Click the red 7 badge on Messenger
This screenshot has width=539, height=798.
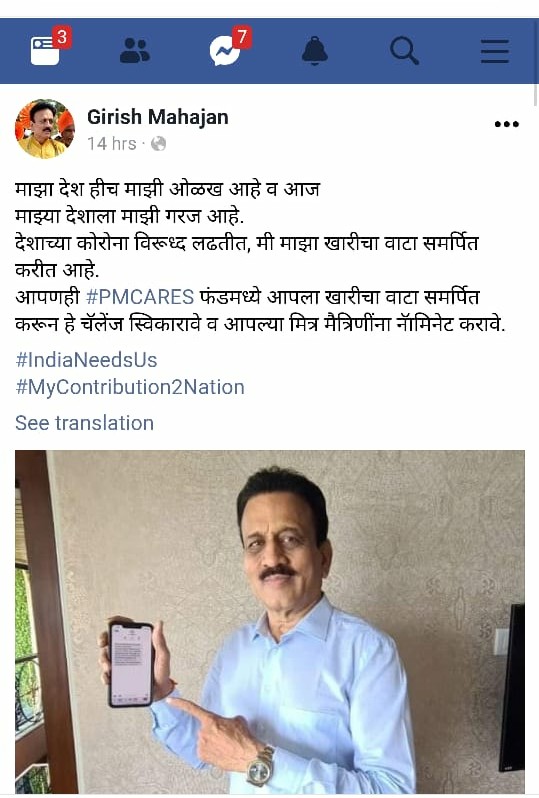242,37
